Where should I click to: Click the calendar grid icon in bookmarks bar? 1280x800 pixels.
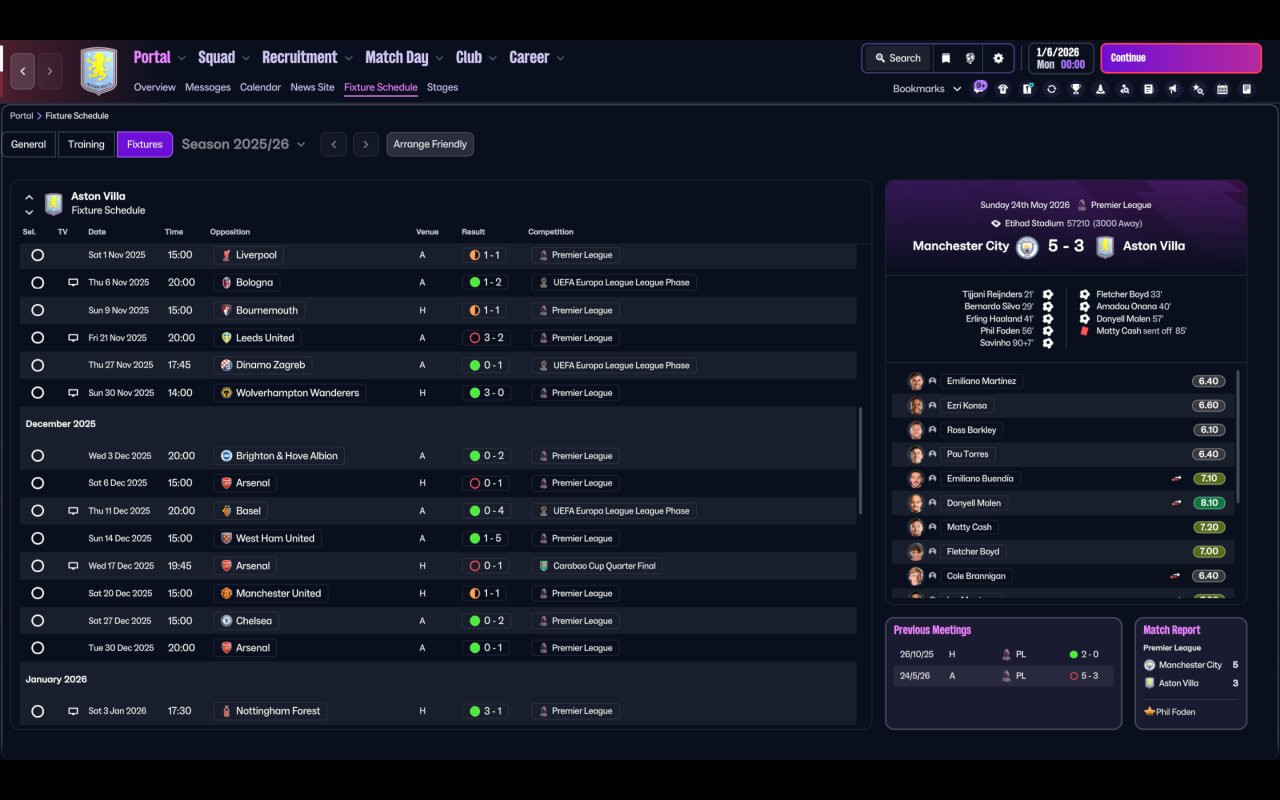pyautogui.click(x=1222, y=89)
